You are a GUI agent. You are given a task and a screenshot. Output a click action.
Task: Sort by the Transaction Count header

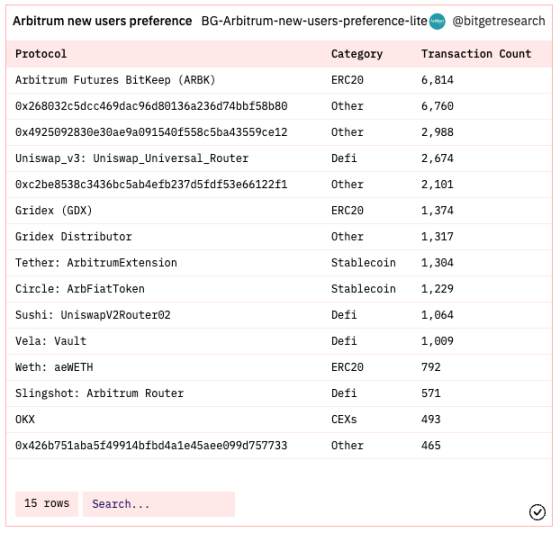476,54
